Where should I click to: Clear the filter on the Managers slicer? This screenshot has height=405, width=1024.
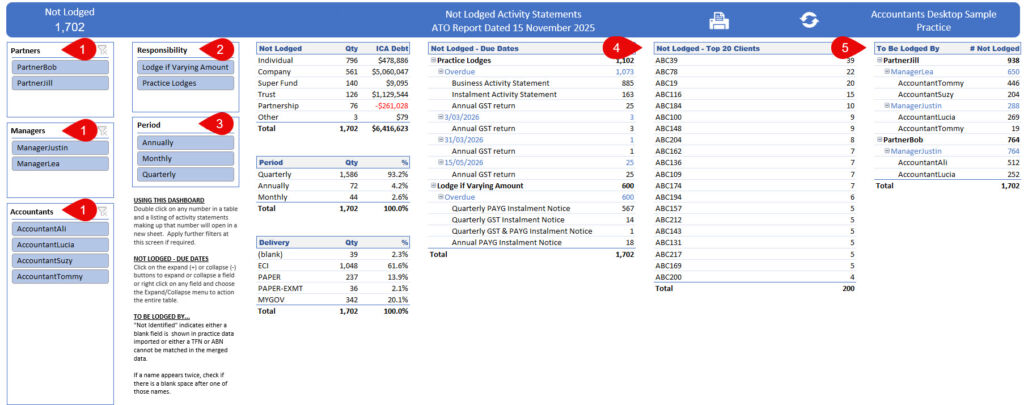(102, 129)
